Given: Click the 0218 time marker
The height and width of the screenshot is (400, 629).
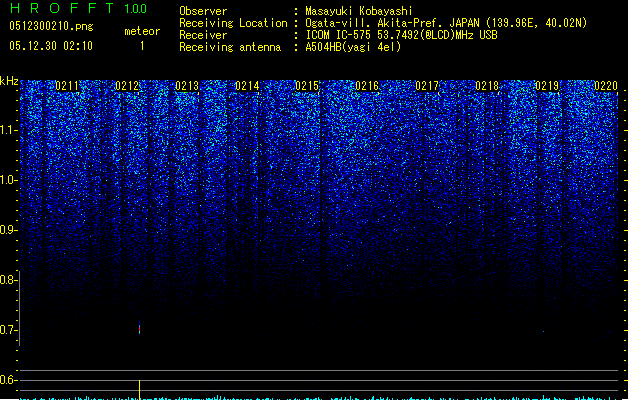Looking at the screenshot, I should [x=487, y=86].
